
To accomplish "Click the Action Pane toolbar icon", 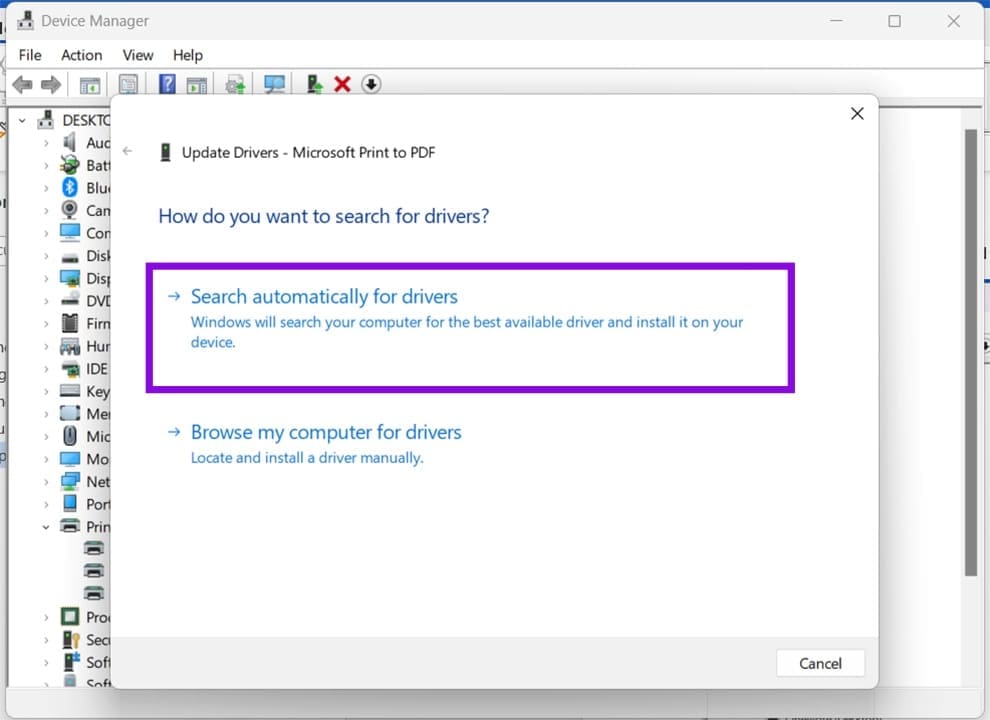I will coord(197,85).
